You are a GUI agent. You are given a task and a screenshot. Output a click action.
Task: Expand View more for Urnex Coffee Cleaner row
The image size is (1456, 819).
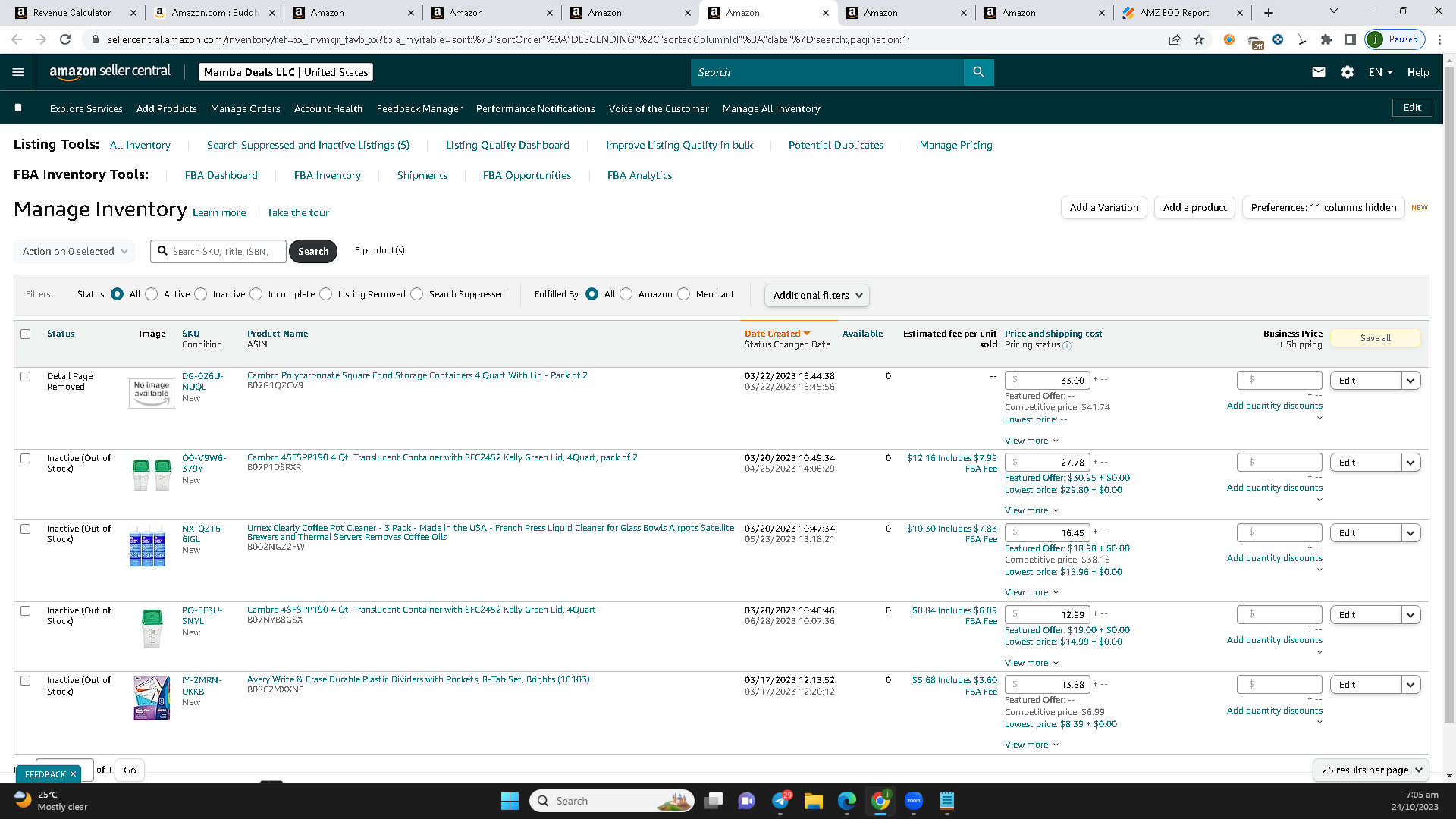point(1031,592)
